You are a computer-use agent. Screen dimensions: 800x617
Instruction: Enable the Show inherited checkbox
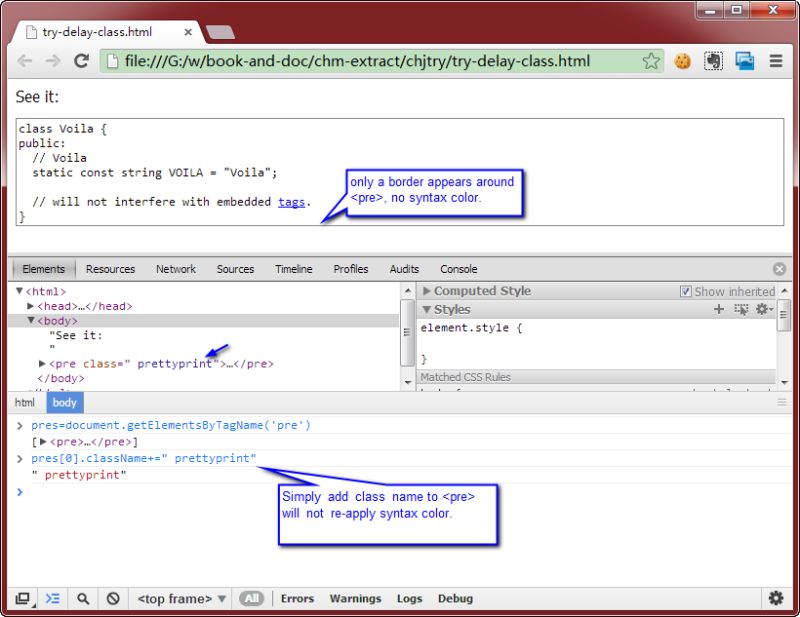pos(686,291)
